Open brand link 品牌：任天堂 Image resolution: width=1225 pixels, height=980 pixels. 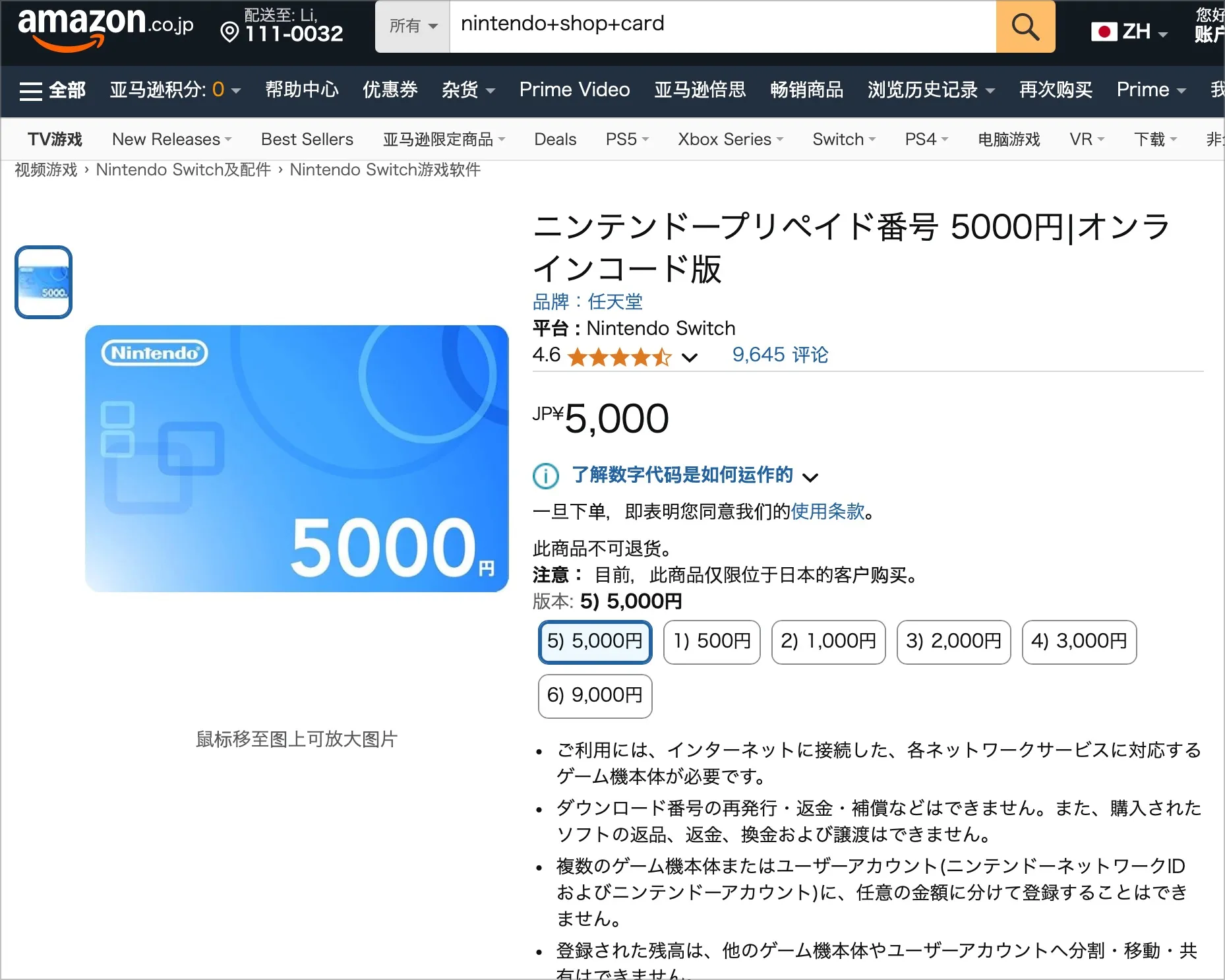coord(587,302)
